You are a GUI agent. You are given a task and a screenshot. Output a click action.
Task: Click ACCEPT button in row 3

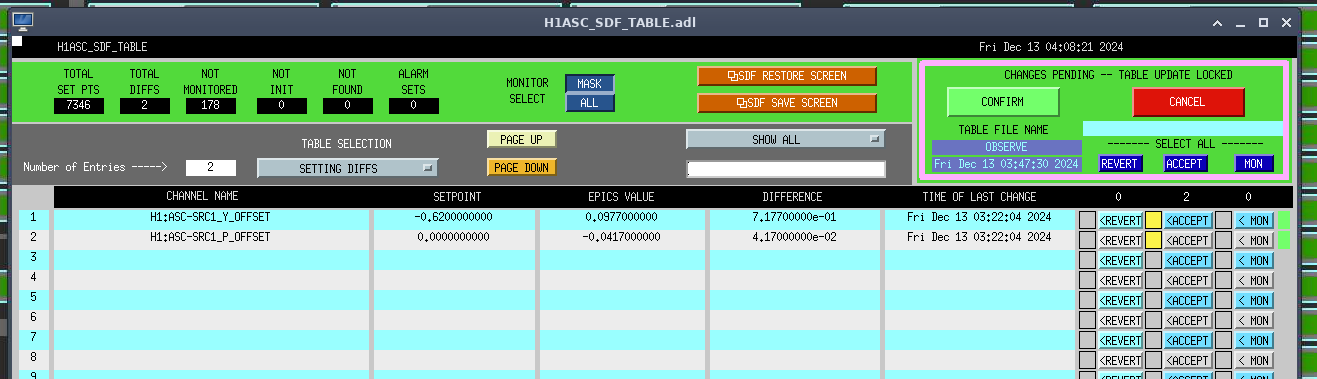click(1188, 260)
